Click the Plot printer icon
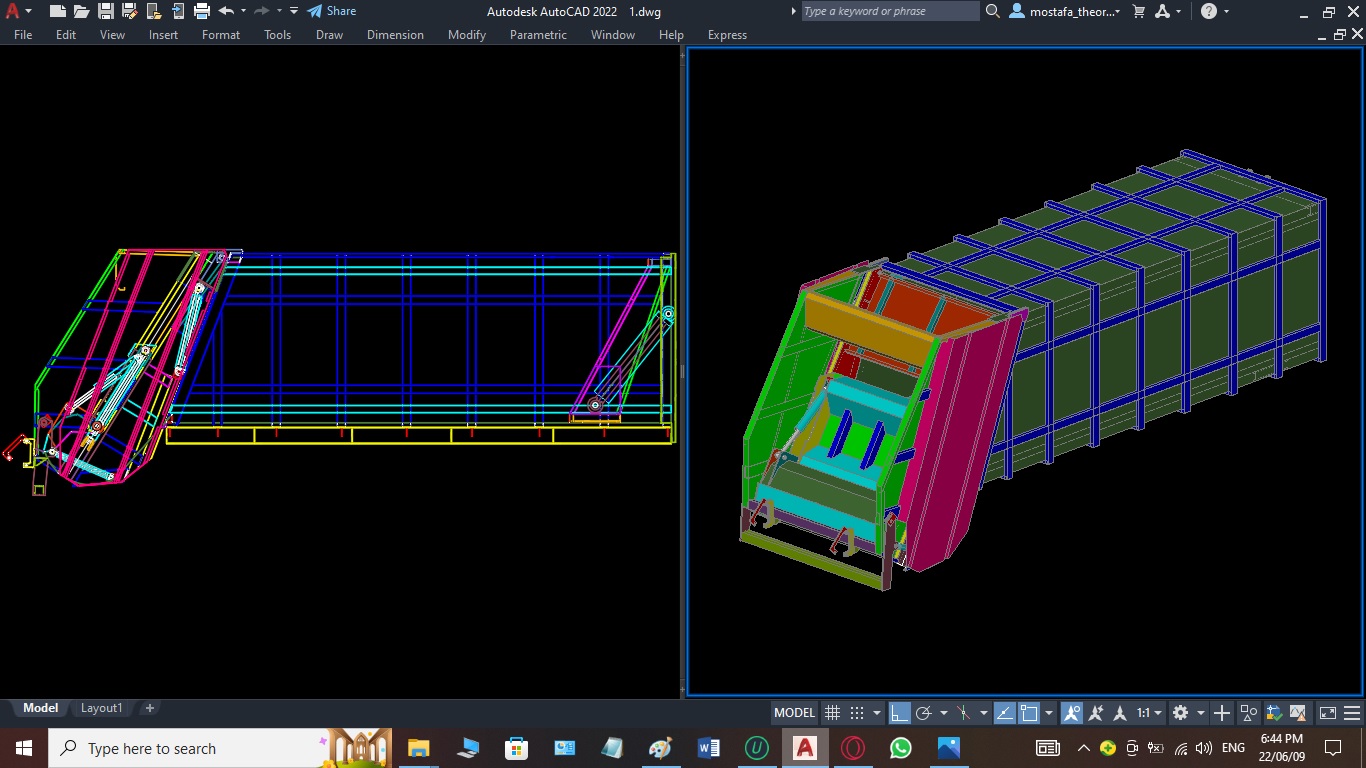 click(201, 11)
